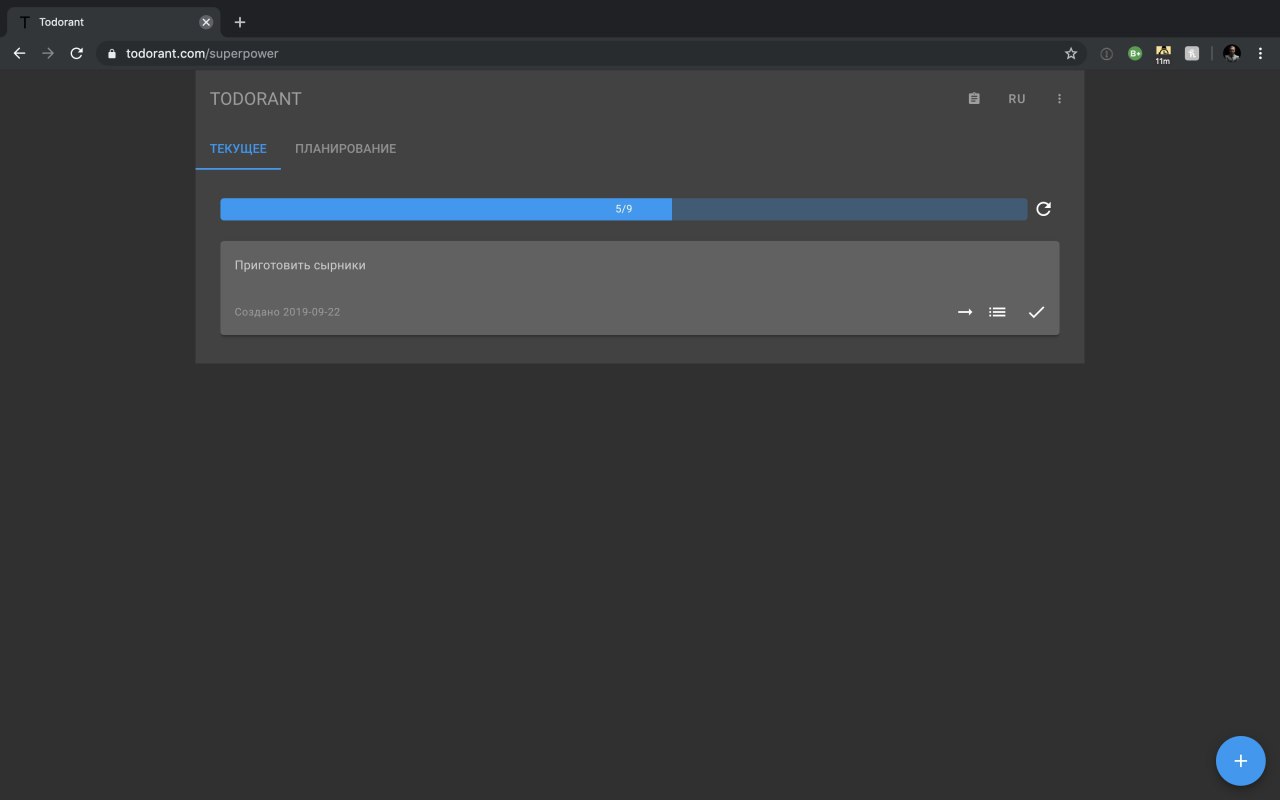Break down the todo with list icon
Viewport: 1280px width, 800px height.
[x=997, y=312]
